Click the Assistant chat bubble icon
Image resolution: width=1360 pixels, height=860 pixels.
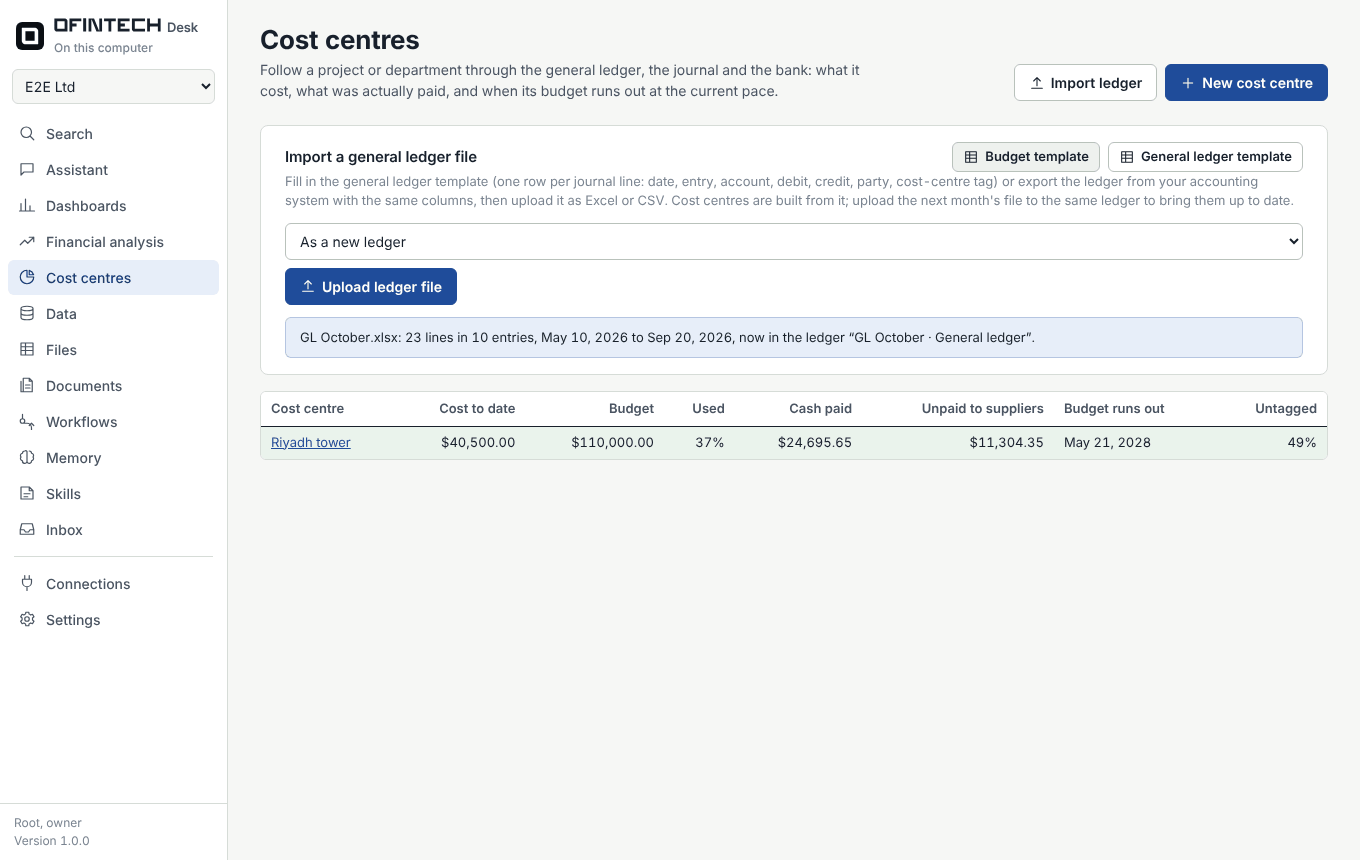coord(27,170)
